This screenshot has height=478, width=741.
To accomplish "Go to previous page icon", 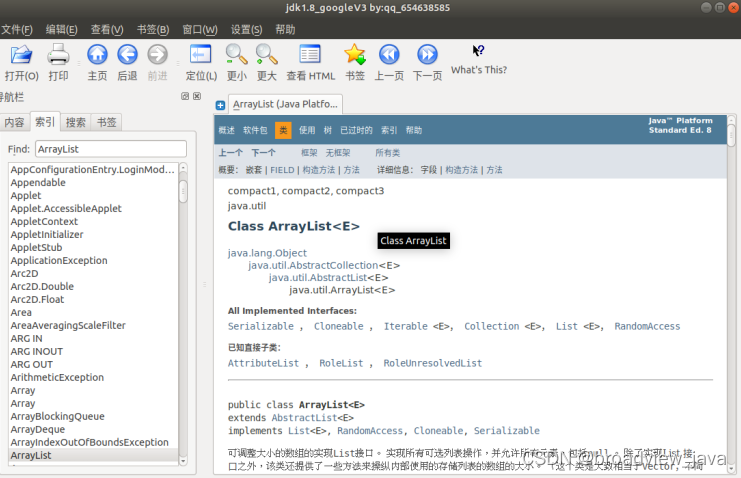I will click(389, 54).
